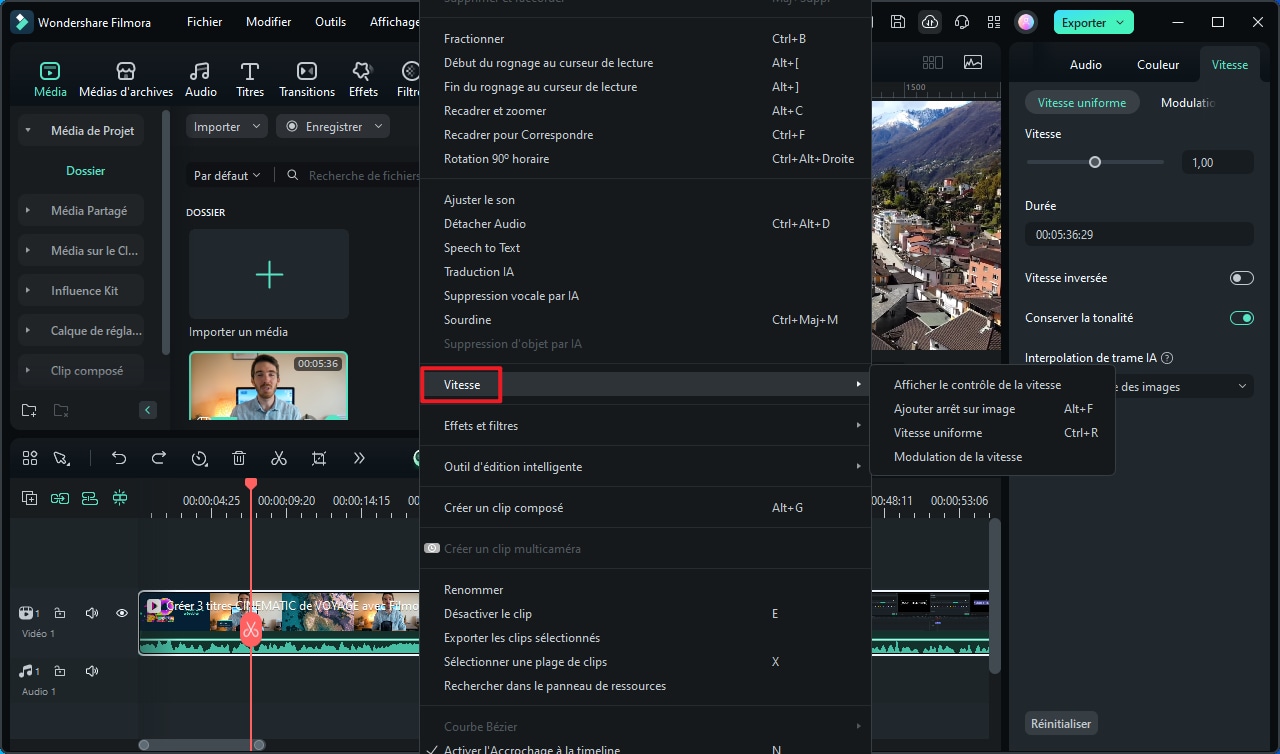Open Médias d'archives stock library

click(x=126, y=79)
